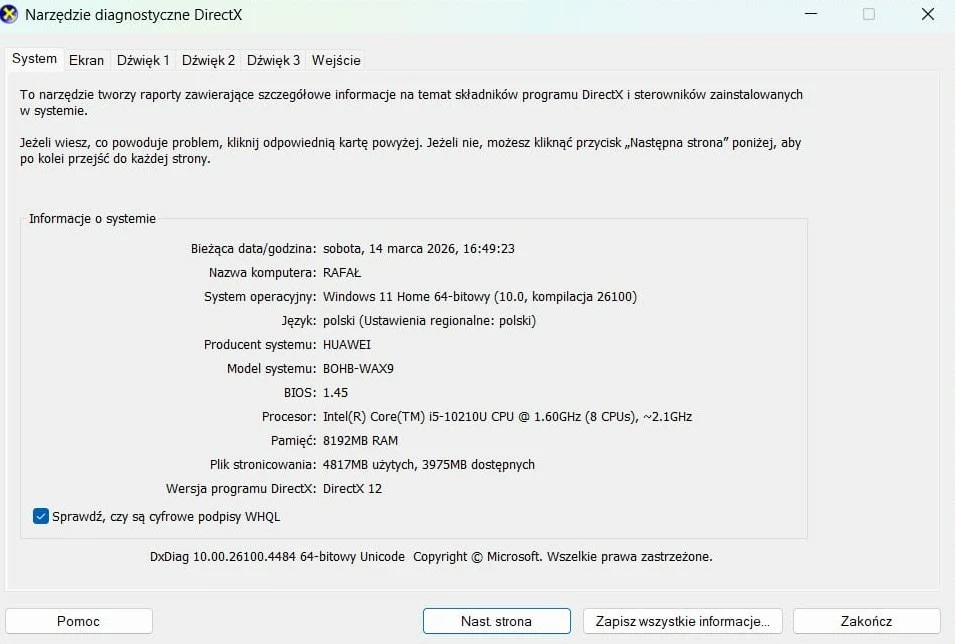The width and height of the screenshot is (955, 644).
Task: Switch to the Wejście tab
Action: click(336, 60)
